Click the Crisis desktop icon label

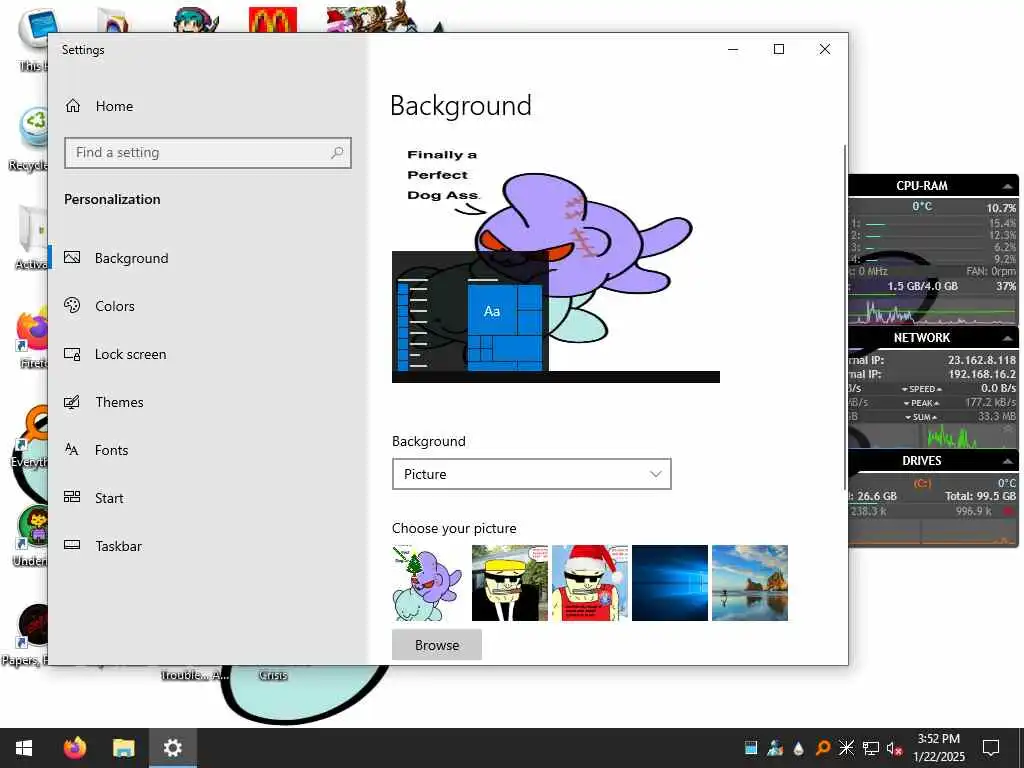pyautogui.click(x=273, y=675)
